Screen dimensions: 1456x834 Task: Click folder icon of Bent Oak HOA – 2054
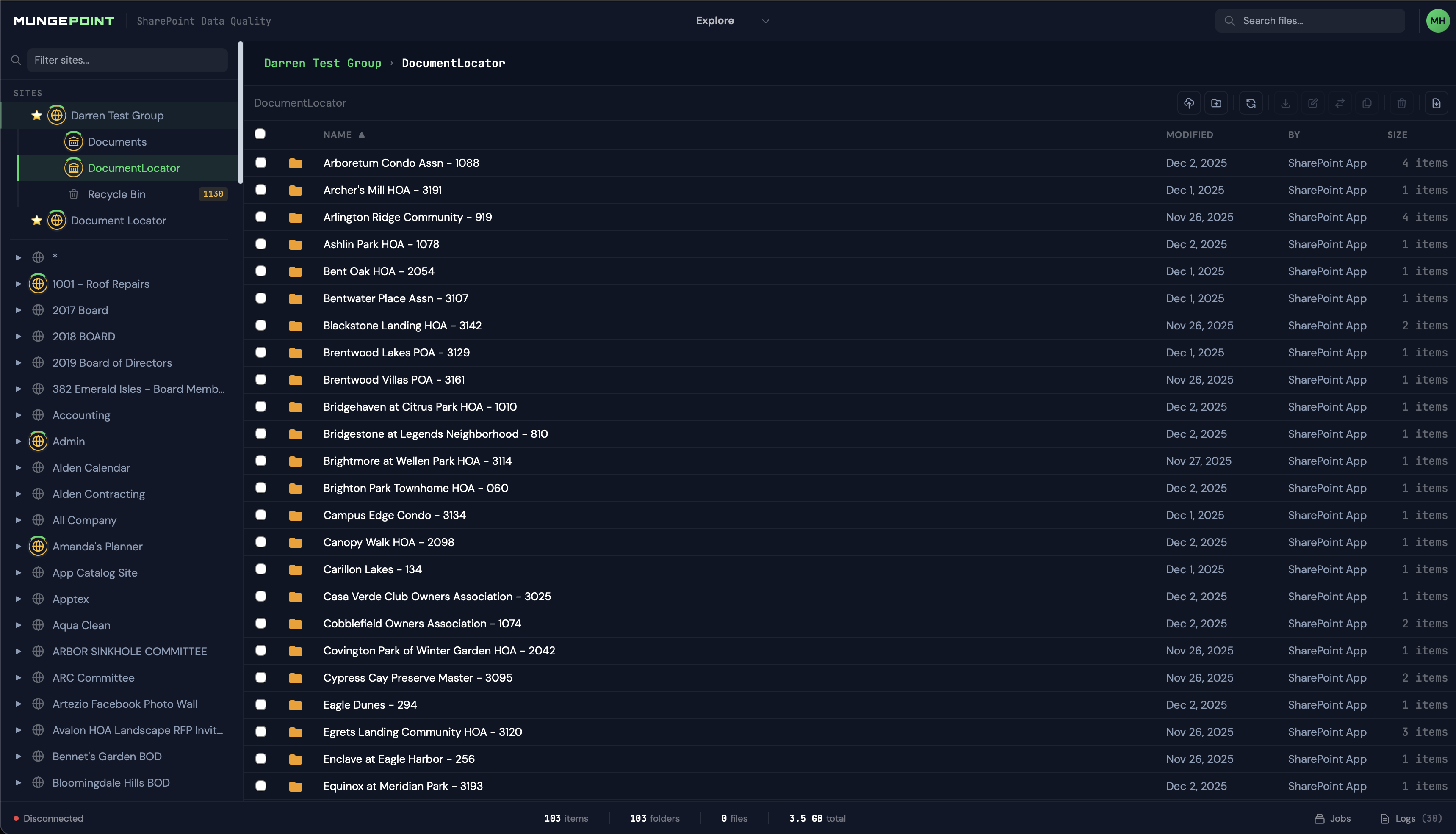pos(296,271)
